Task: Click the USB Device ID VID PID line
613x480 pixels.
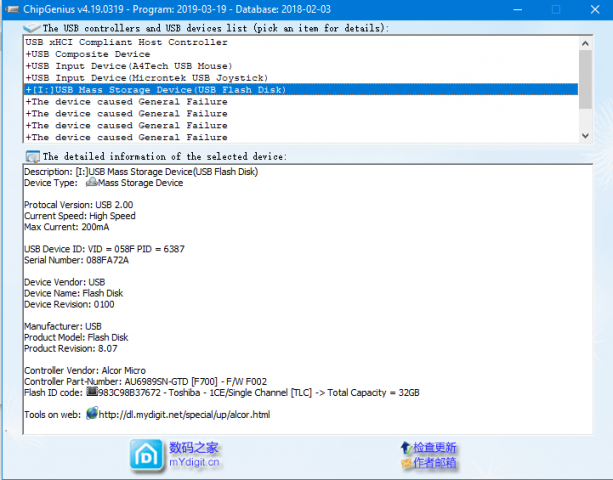Action: point(104,249)
